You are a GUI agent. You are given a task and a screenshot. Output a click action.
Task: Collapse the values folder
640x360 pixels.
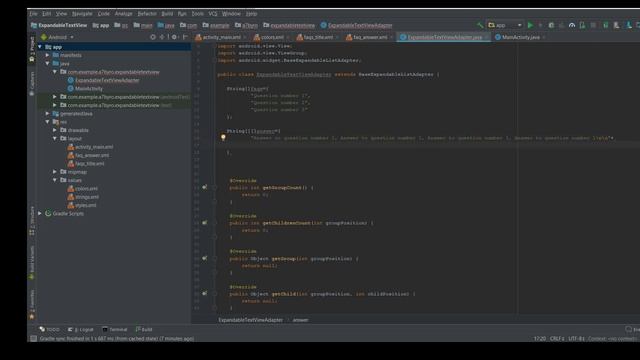point(55,180)
